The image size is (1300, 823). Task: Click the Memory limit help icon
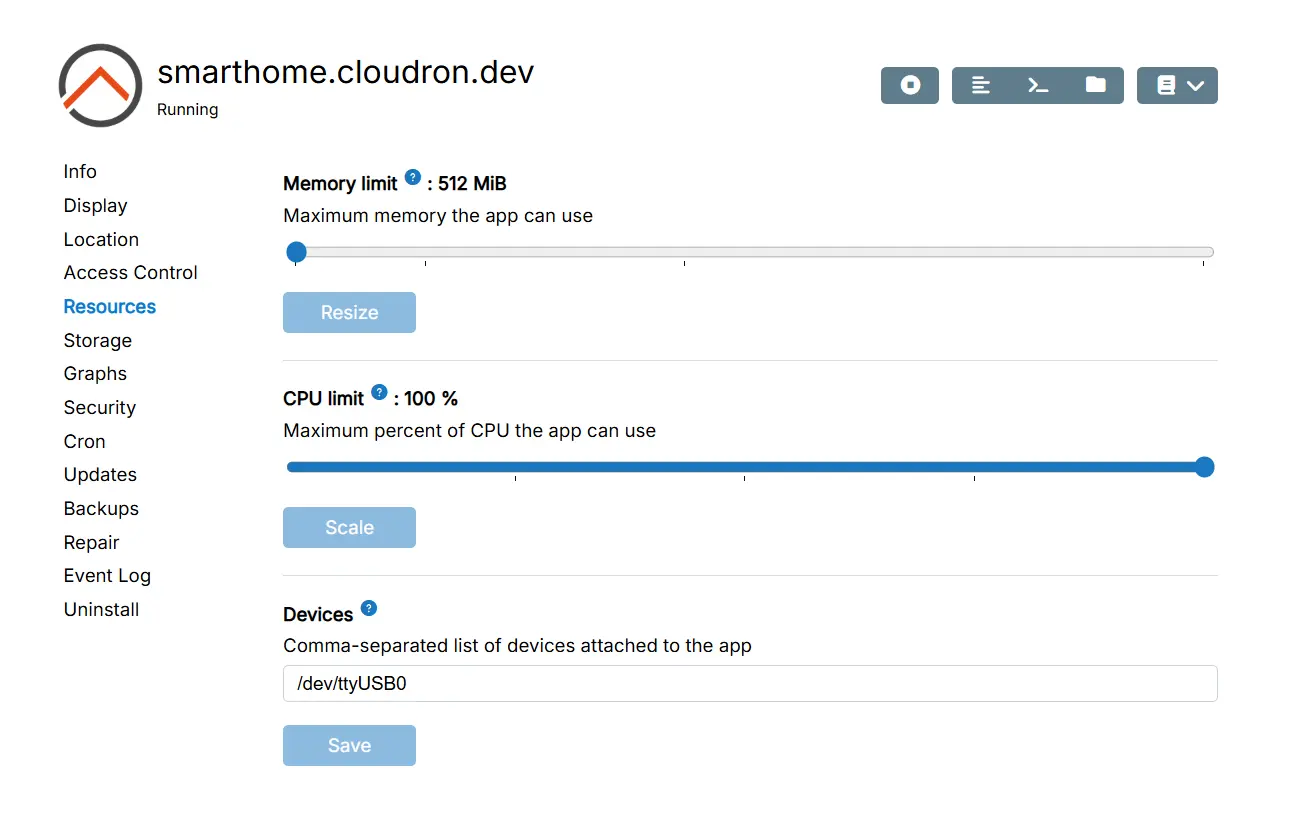(413, 177)
